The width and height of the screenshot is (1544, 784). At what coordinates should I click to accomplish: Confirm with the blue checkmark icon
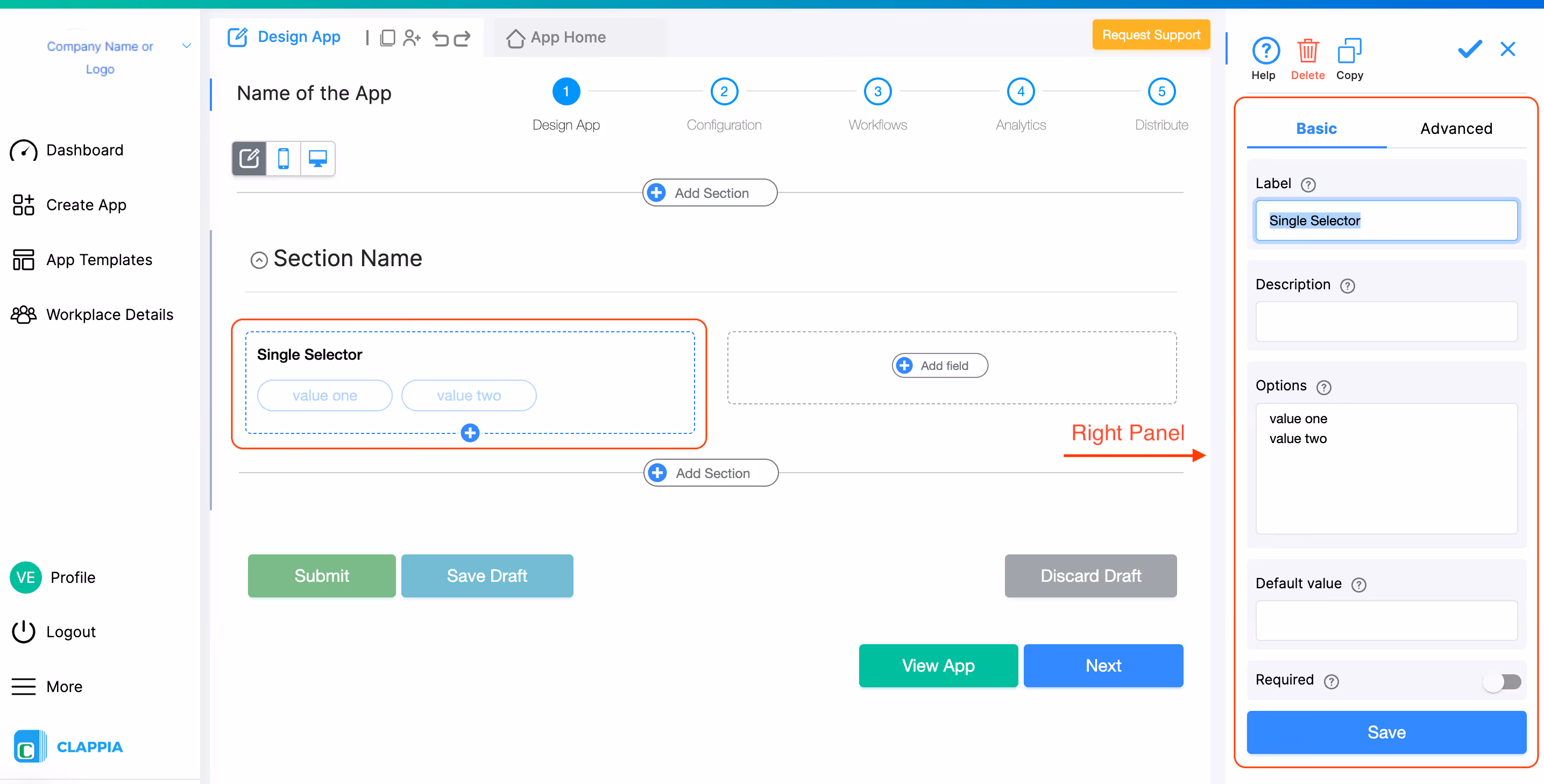tap(1469, 49)
